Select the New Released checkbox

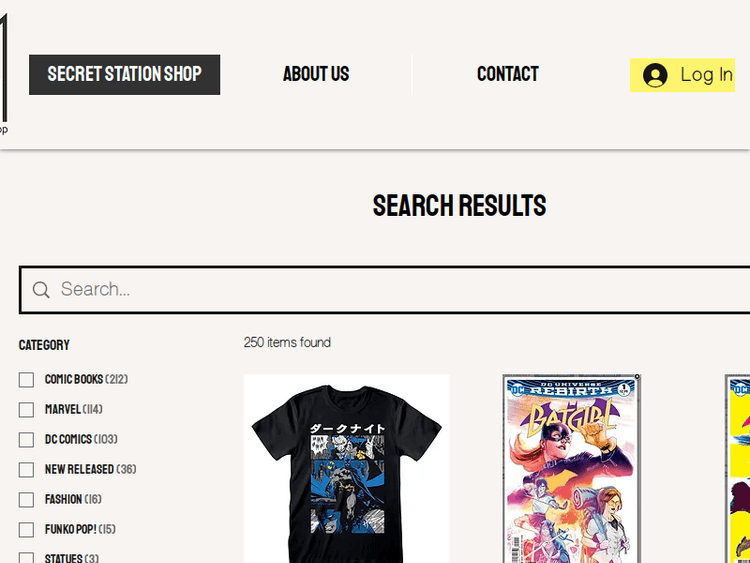26,470
